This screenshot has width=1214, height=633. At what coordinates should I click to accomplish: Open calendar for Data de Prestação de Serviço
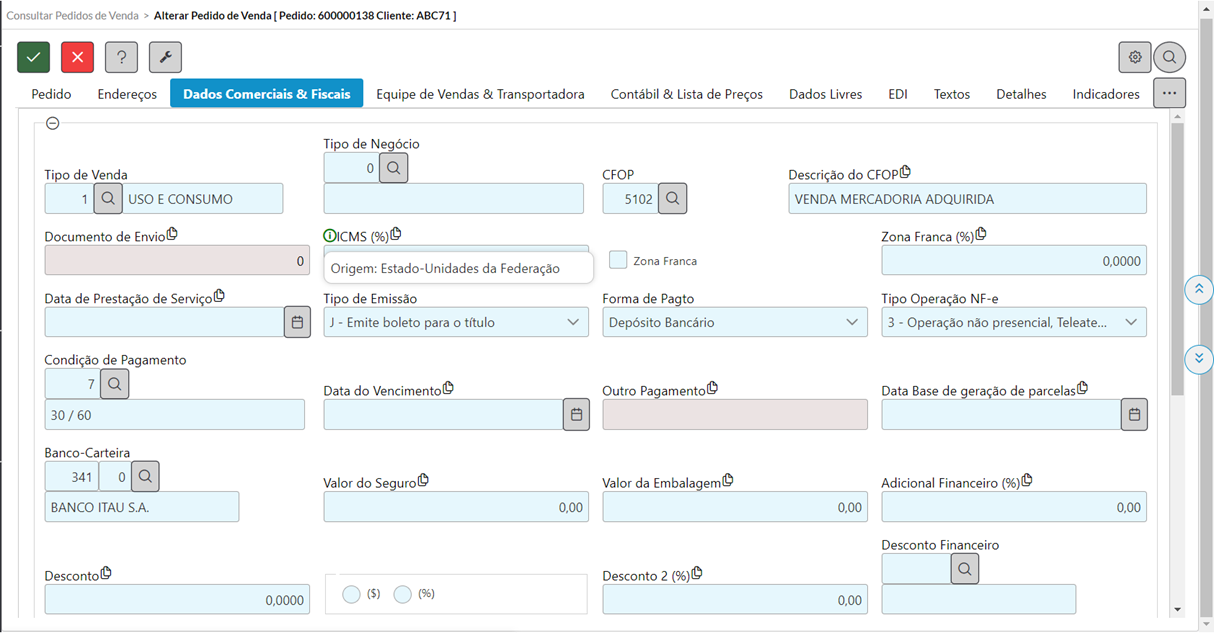[297, 322]
